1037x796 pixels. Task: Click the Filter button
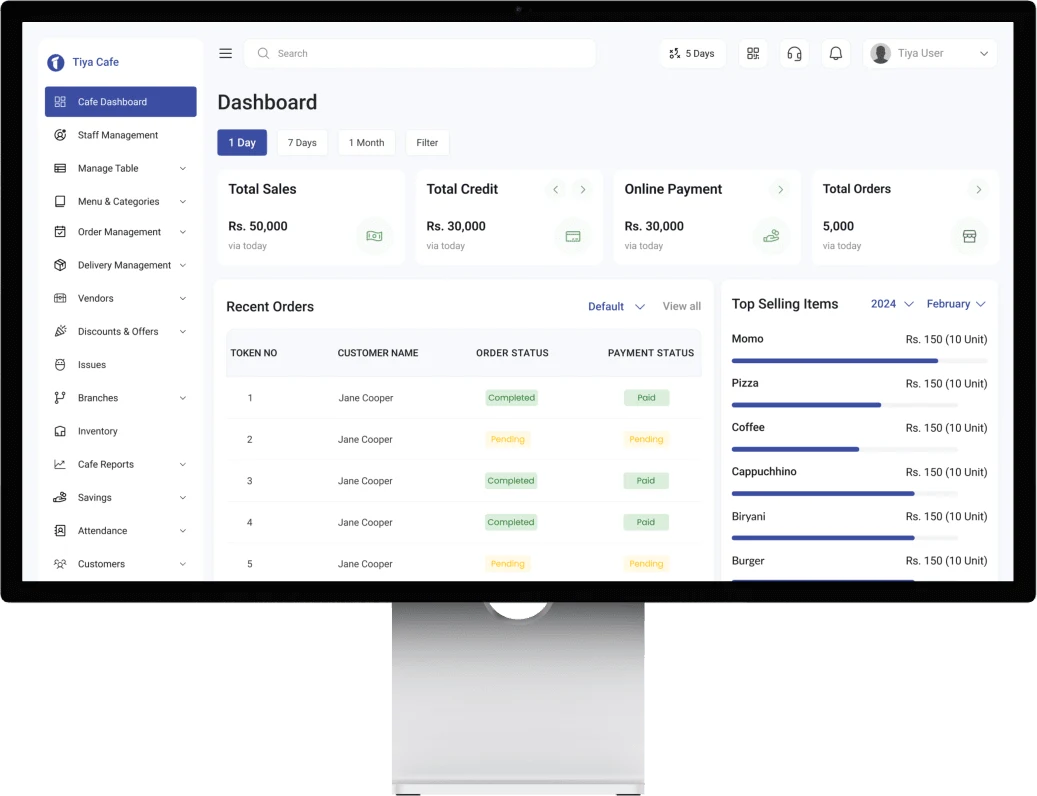pyautogui.click(x=427, y=143)
